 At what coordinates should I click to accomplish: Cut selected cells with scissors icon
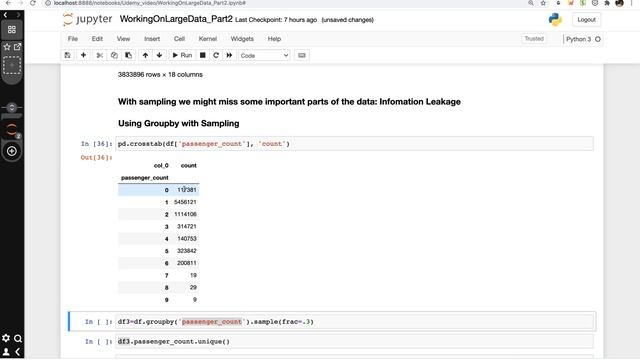(99, 55)
